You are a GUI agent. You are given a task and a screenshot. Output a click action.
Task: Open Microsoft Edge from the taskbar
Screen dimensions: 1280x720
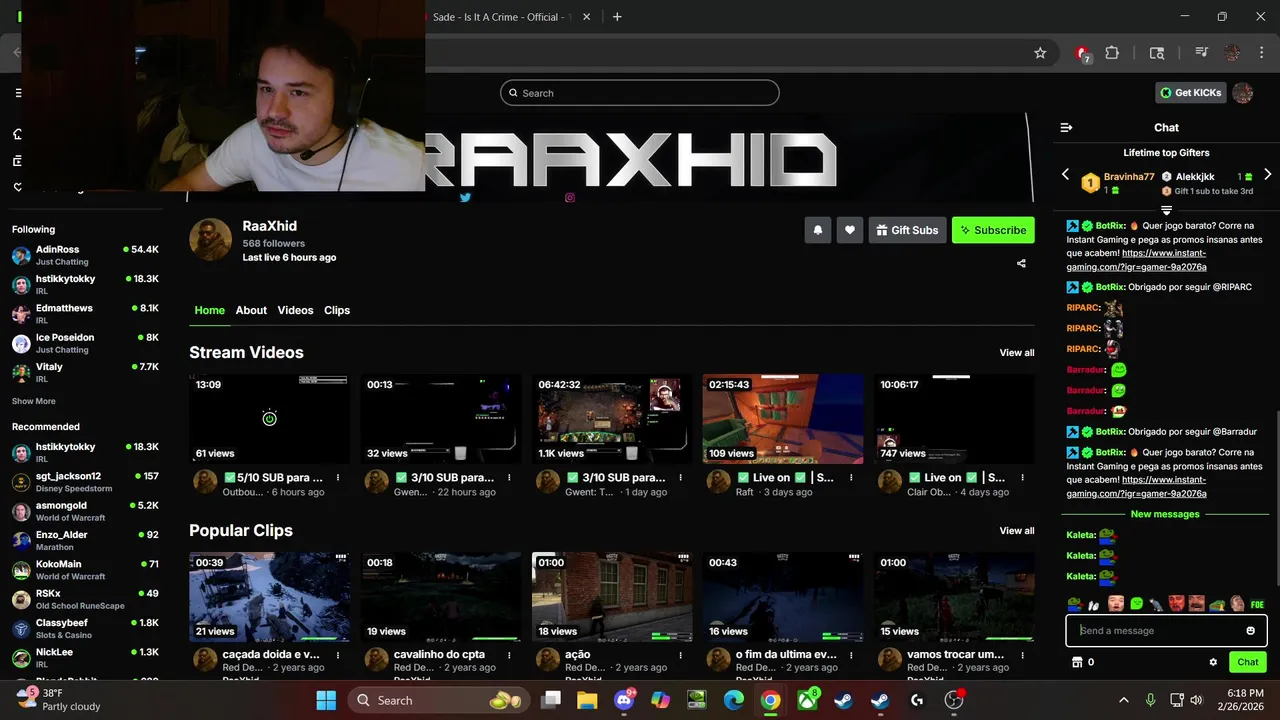734,700
